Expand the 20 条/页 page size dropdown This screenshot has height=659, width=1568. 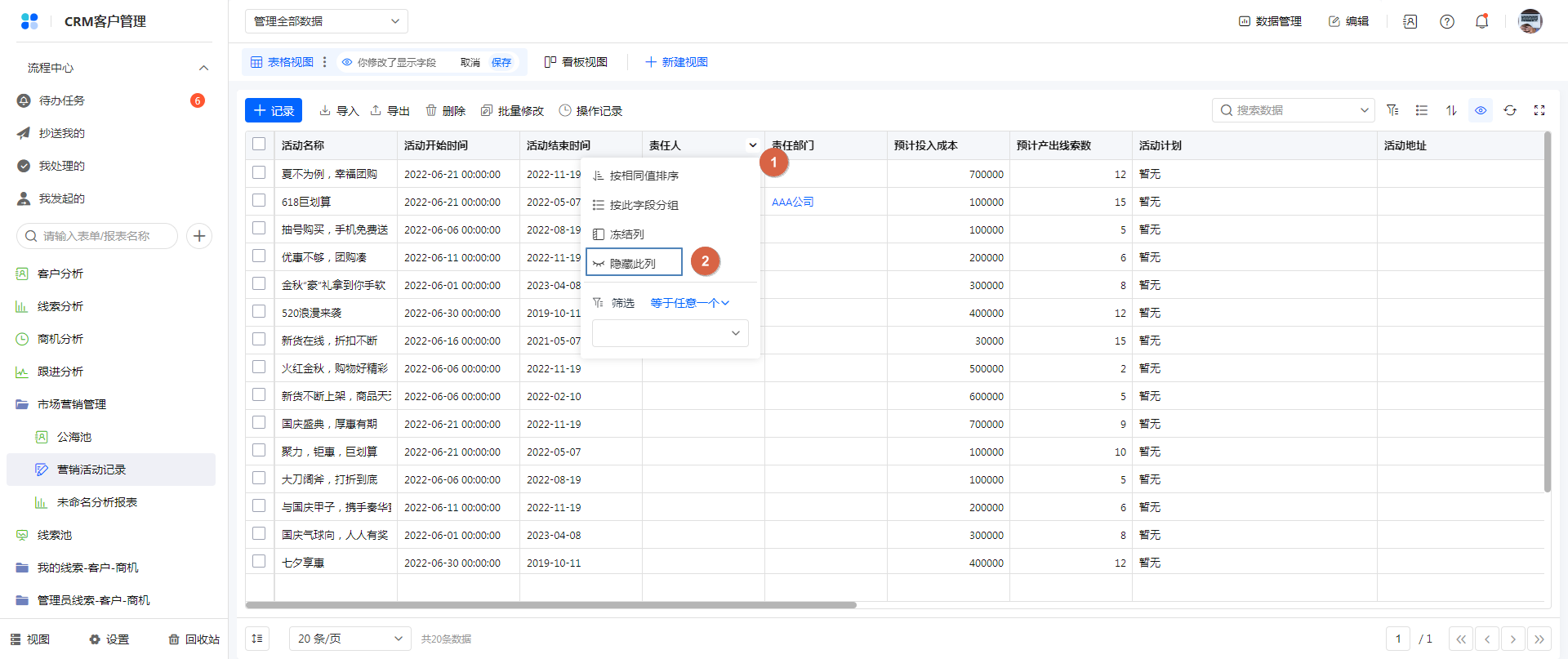click(x=350, y=639)
